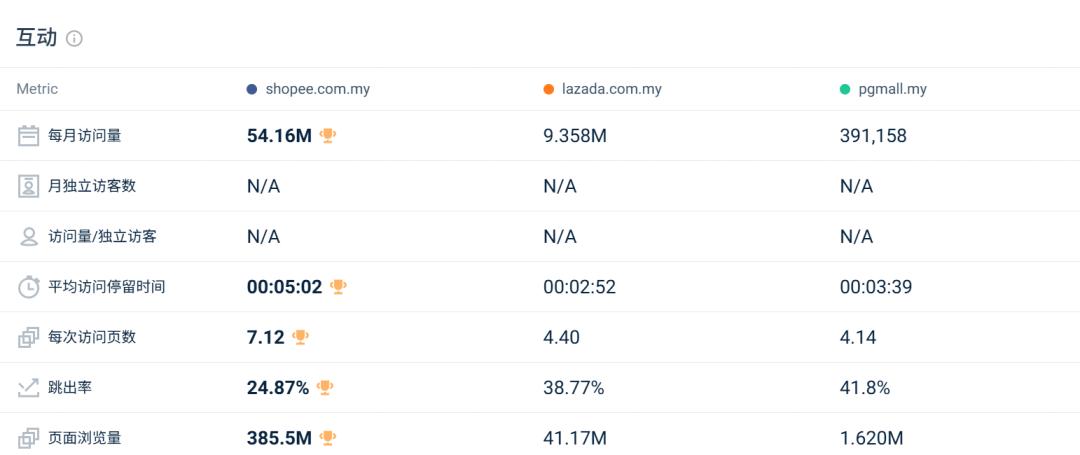
Task: Click shopee's bounce rate 24.87%
Action: tap(278, 388)
